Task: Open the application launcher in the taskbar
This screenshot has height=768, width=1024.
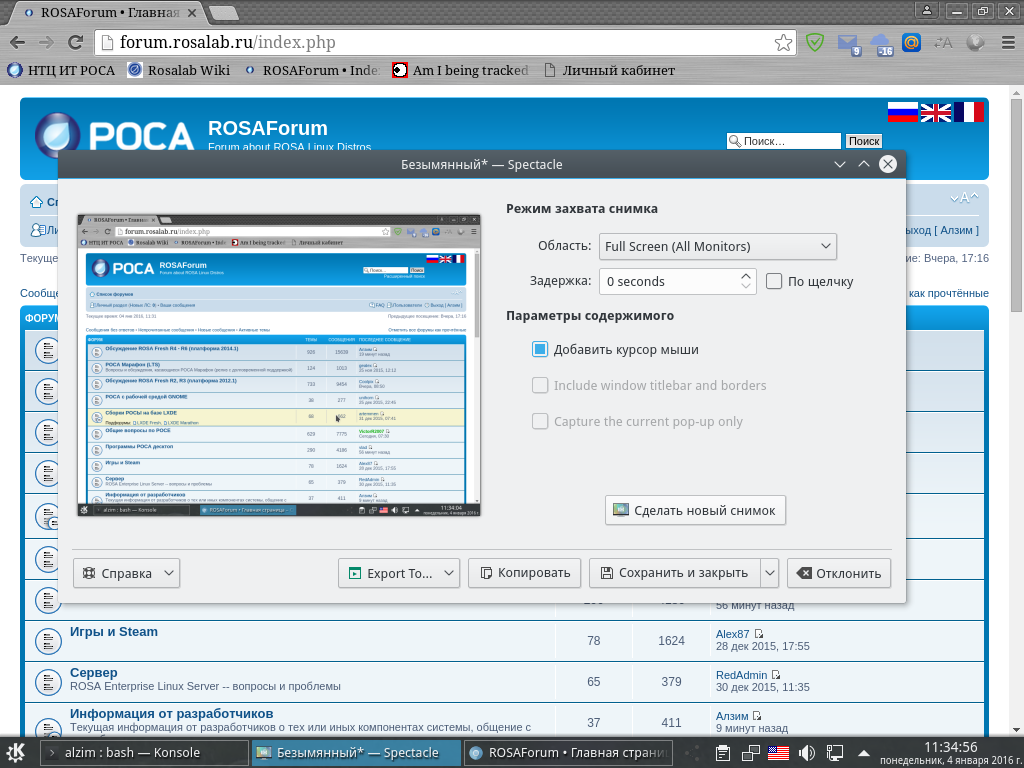Action: click(x=16, y=752)
